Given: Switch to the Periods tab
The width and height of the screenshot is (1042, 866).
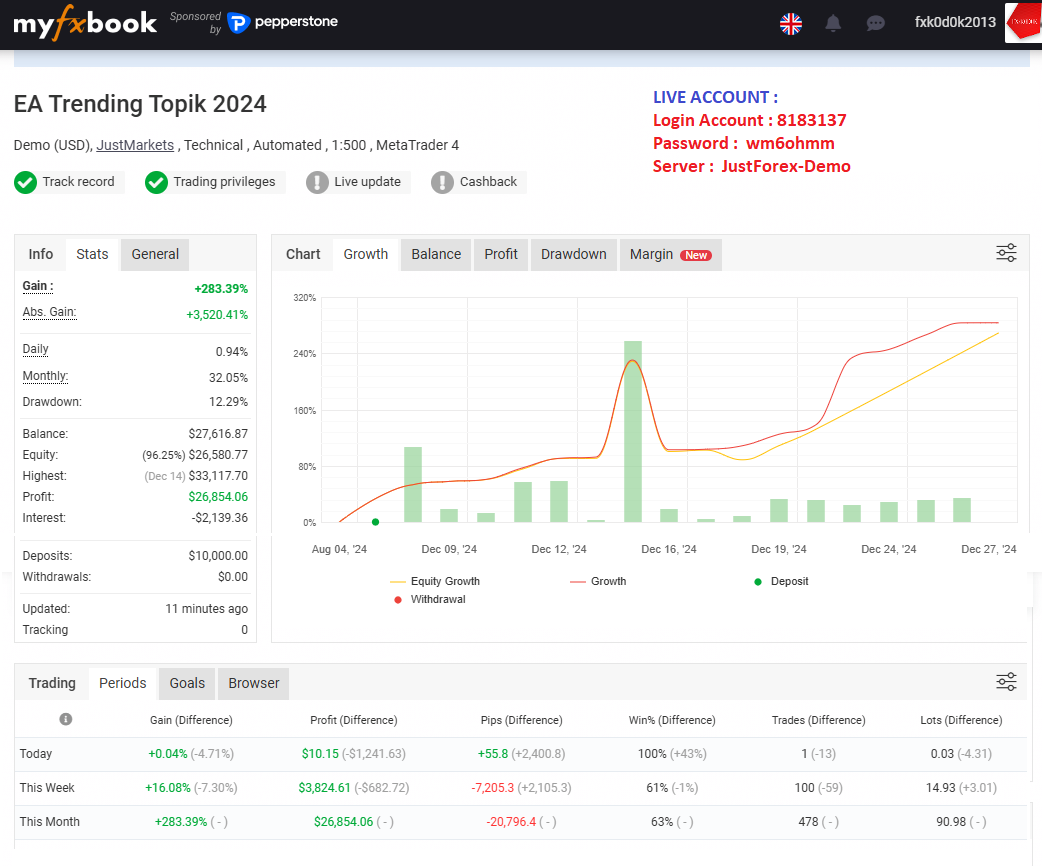Looking at the screenshot, I should (x=122, y=683).
